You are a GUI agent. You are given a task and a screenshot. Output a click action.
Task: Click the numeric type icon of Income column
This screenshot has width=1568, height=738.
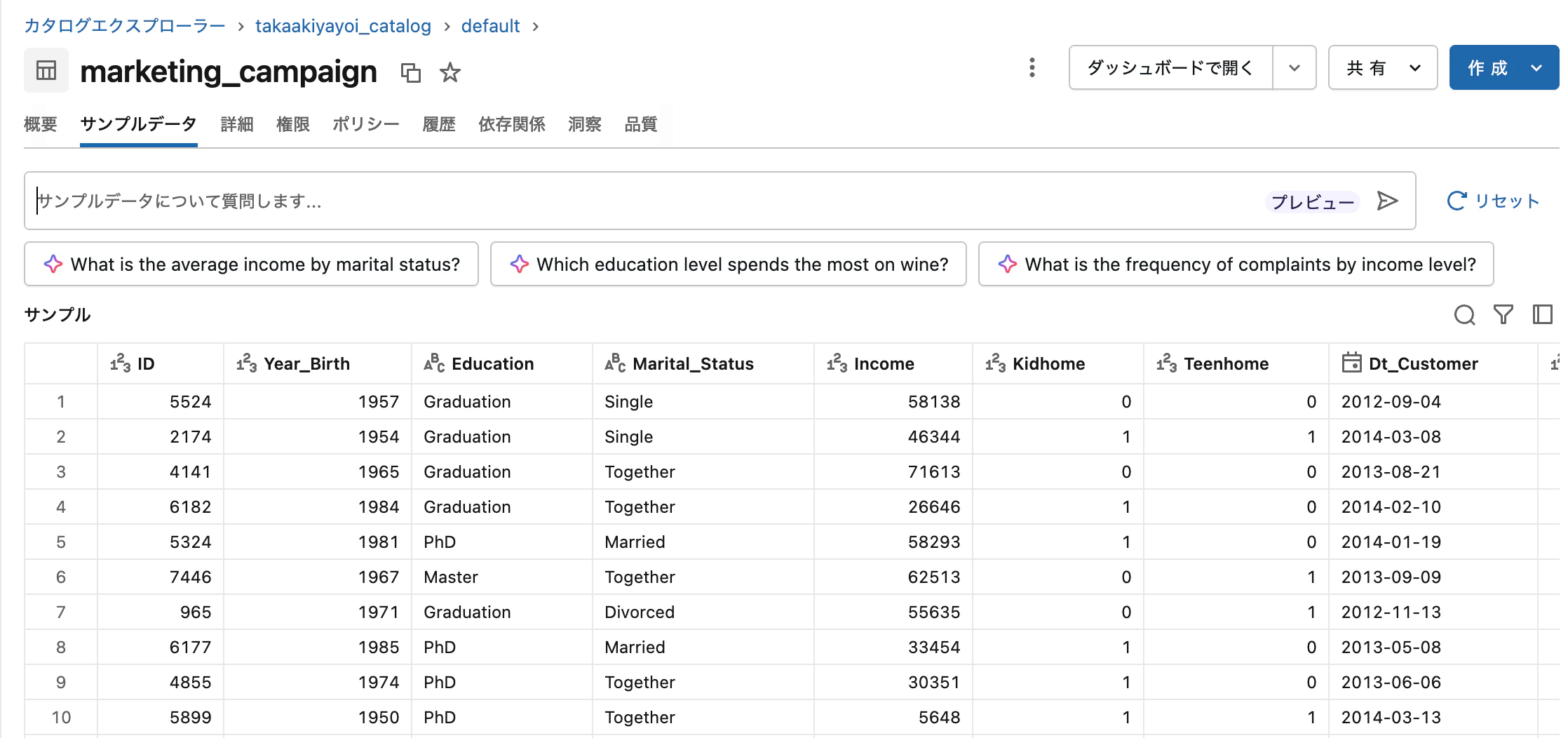pos(837,363)
